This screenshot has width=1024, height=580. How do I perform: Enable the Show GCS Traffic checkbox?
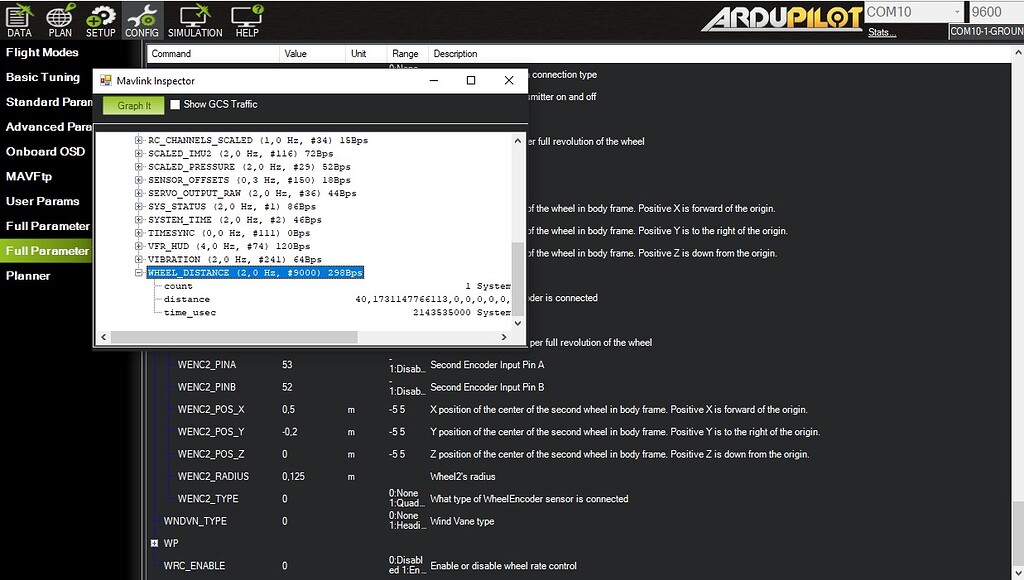coord(175,105)
